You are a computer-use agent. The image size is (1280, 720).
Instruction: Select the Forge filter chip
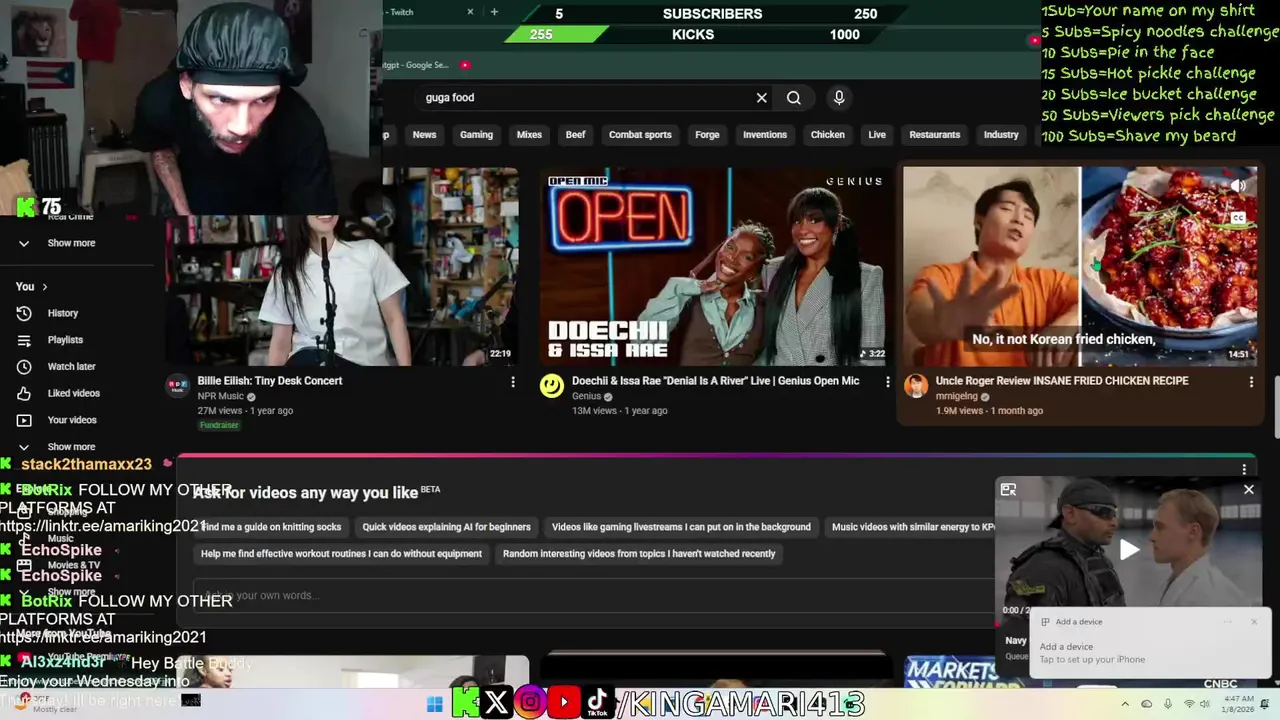pos(707,135)
